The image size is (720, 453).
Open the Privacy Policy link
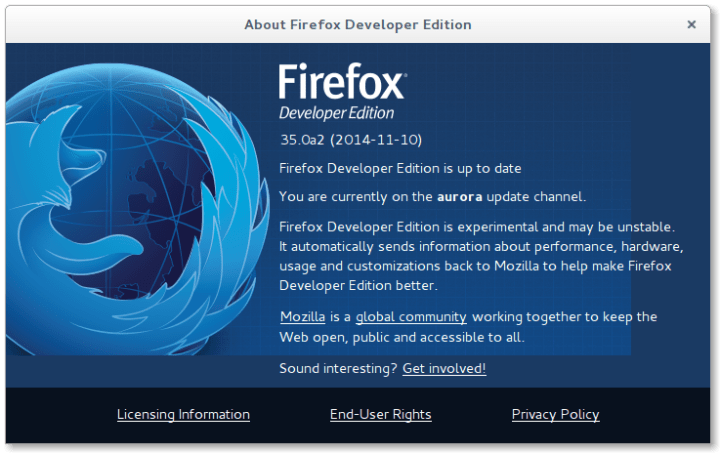(556, 414)
